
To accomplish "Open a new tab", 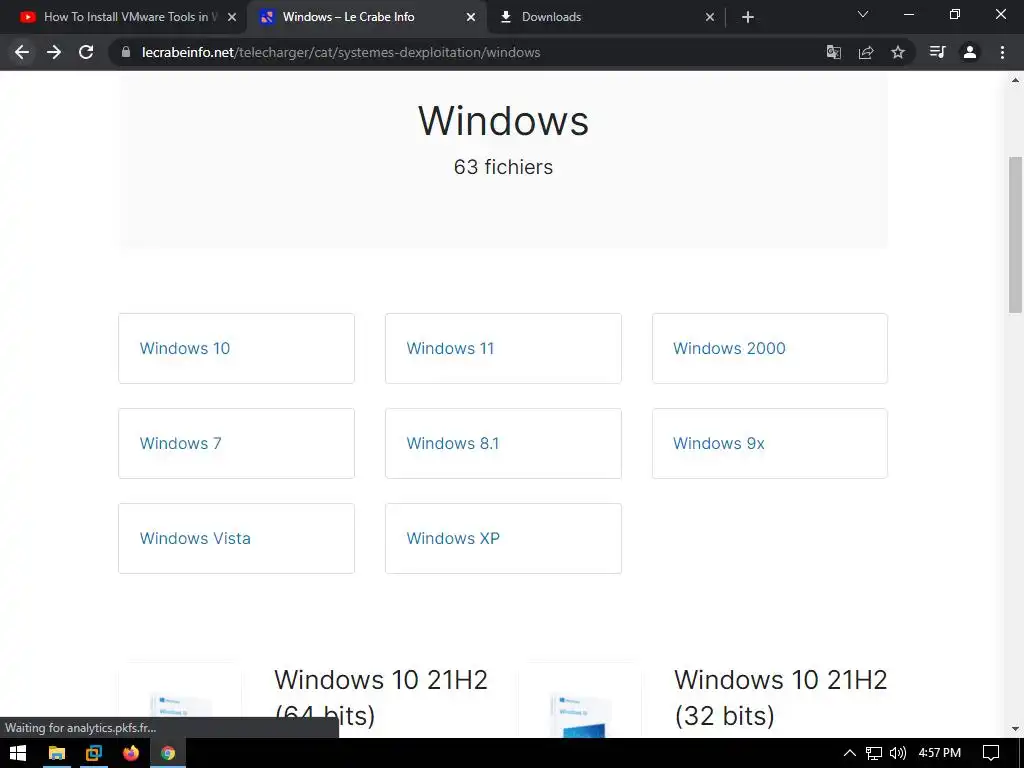I will (x=748, y=17).
